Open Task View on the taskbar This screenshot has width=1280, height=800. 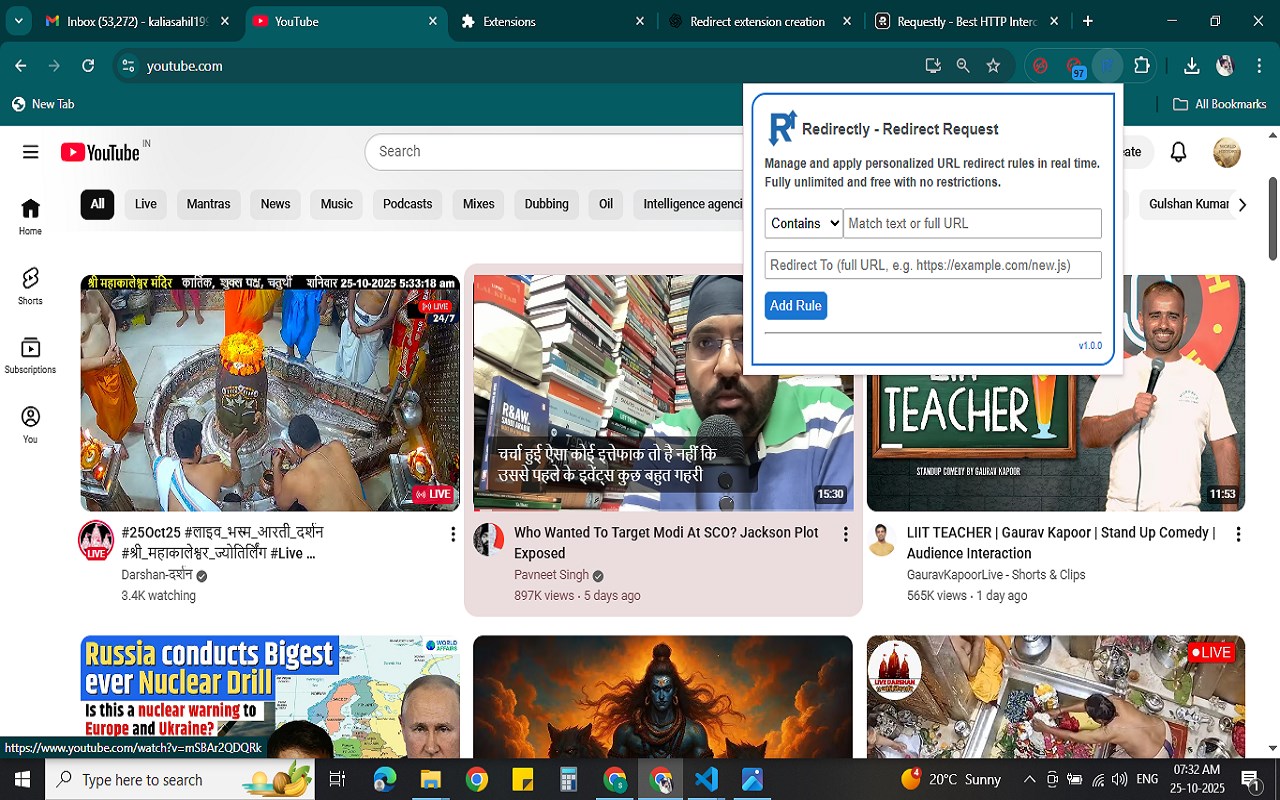[337, 779]
